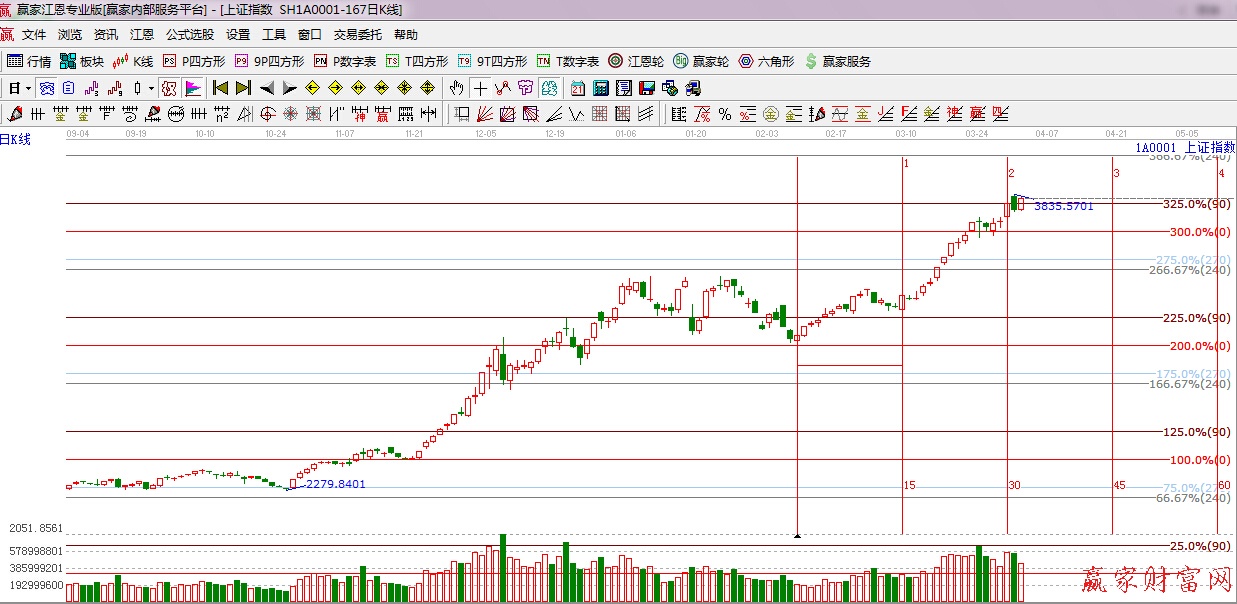The image size is (1237, 604).
Task: Expand the 日 period dropdown arrow
Action: [28, 88]
